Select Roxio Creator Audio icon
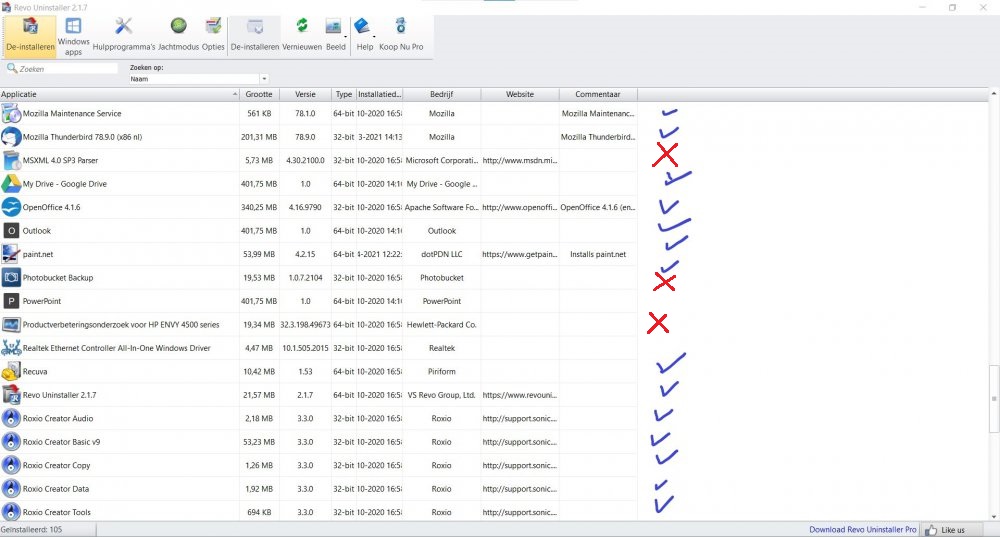Image resolution: width=1000 pixels, height=537 pixels. point(11,418)
